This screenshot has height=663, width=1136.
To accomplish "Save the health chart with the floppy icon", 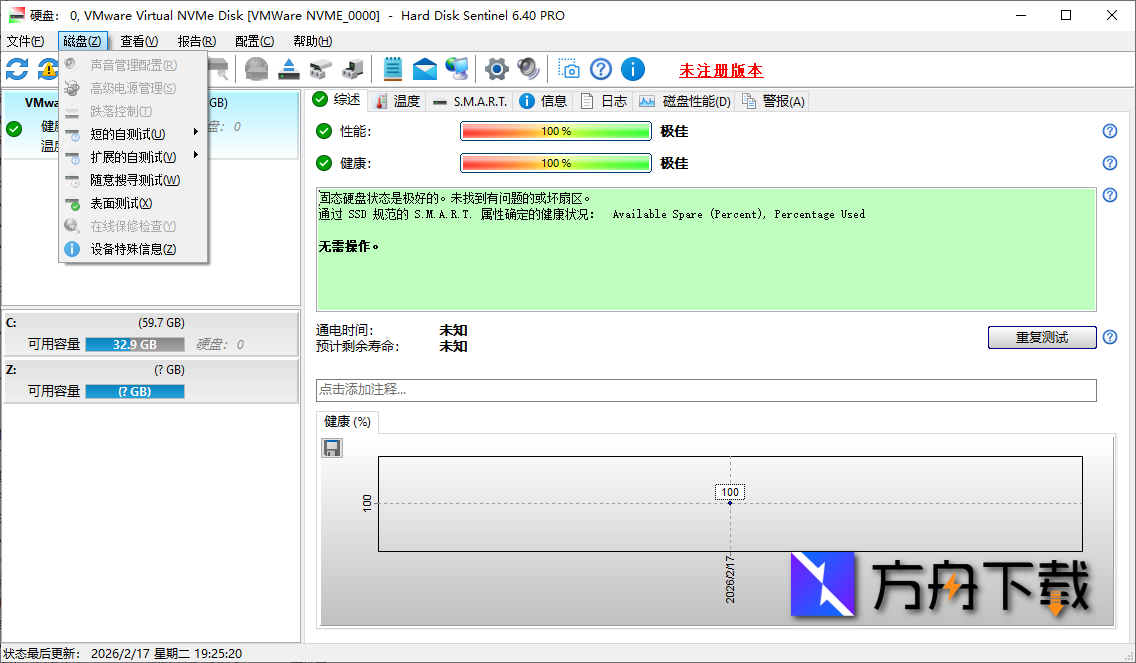I will click(x=331, y=447).
